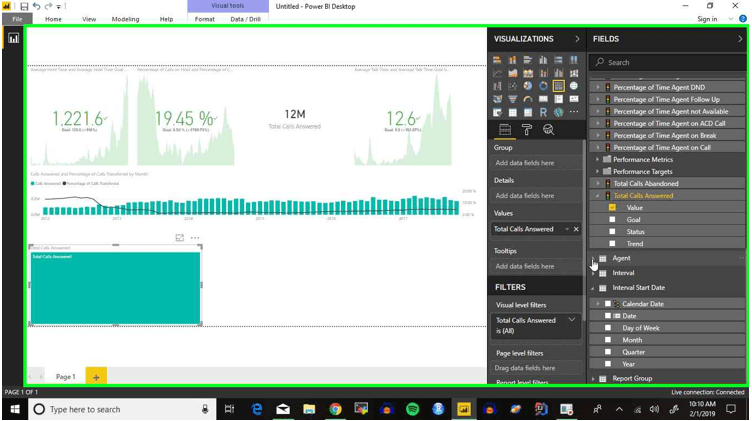Check the Trend field checkbox

tap(612, 244)
